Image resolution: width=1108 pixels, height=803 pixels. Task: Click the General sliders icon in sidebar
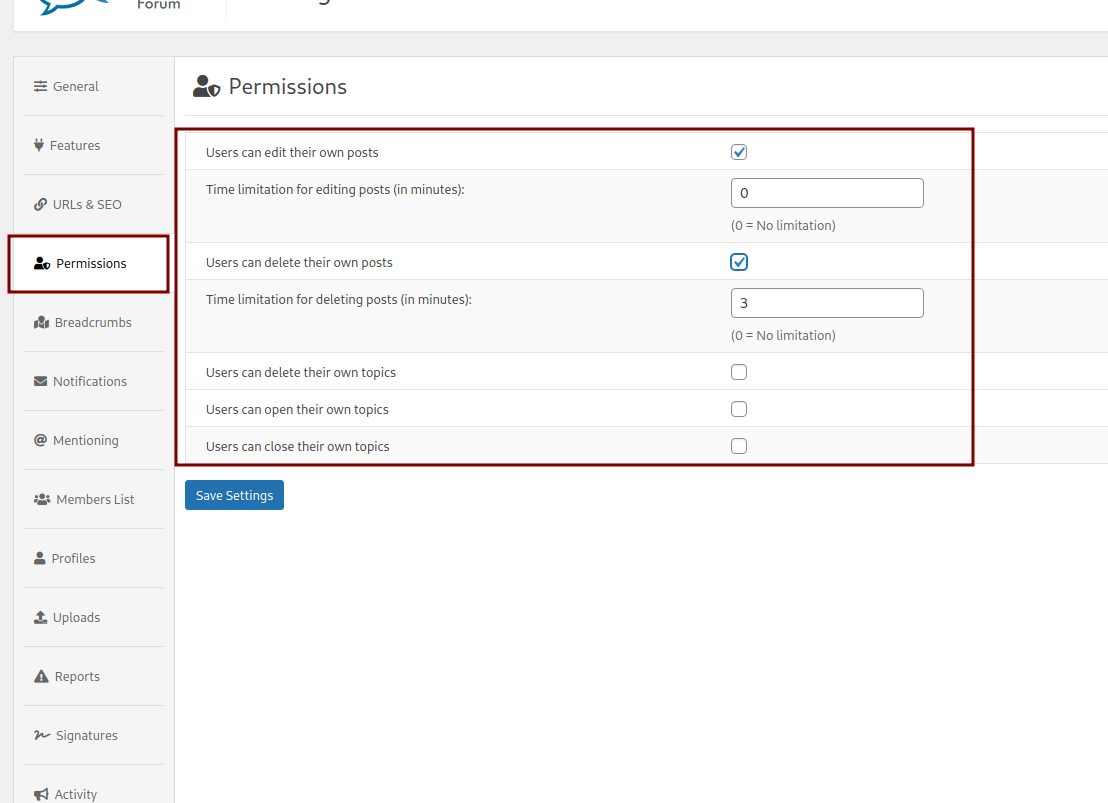click(40, 87)
